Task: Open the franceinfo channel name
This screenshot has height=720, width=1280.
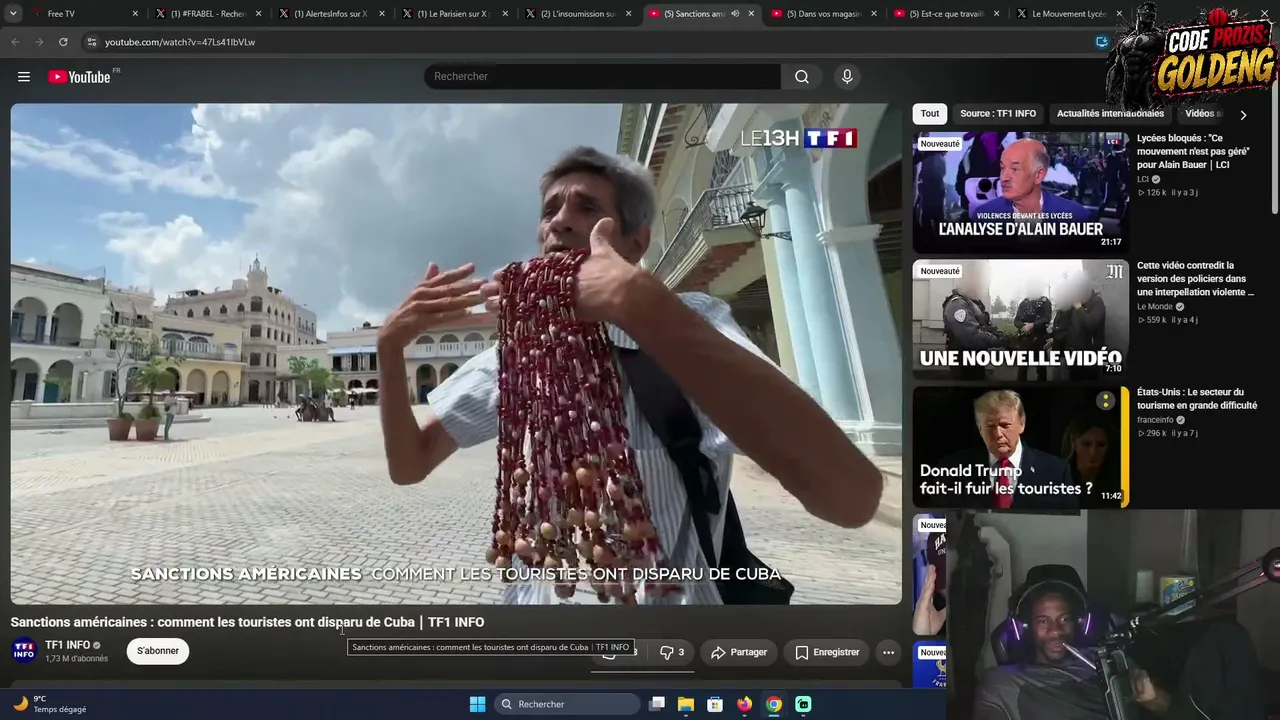Action: pos(1155,420)
